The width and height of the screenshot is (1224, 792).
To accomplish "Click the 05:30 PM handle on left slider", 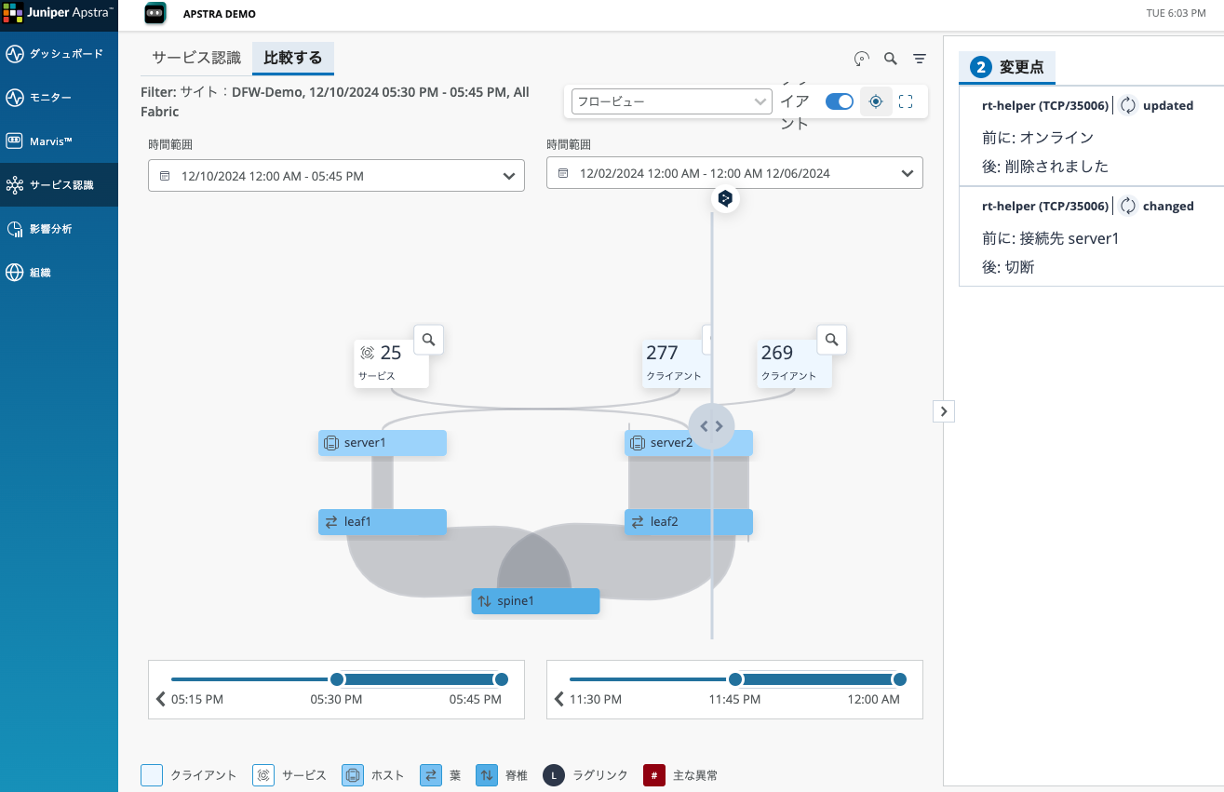I will (337, 680).
